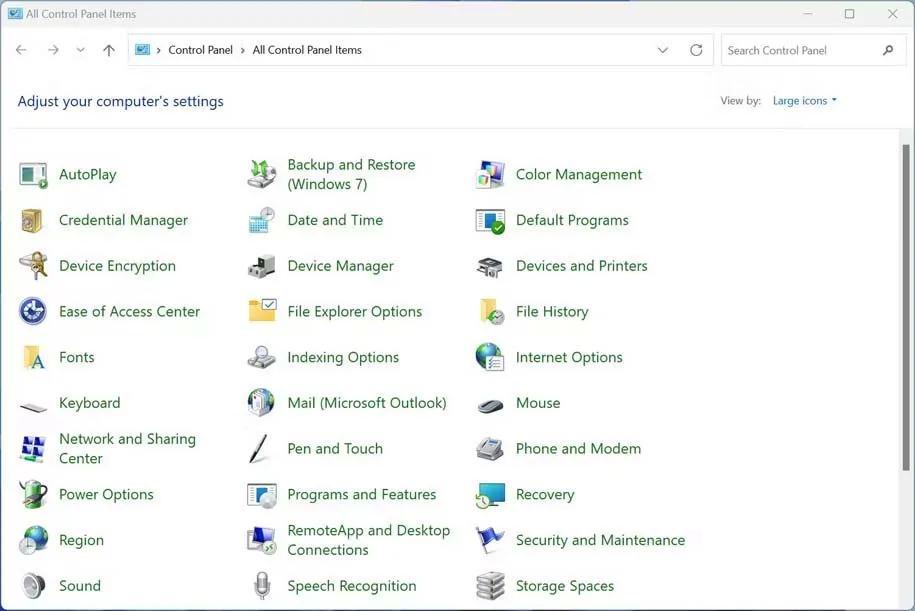Screen dimensions: 915x611
Task: Click the Credential Manager icon
Action: [33, 221]
